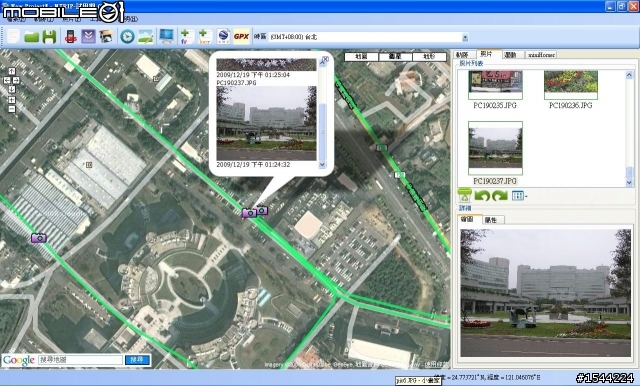
Task: Open project with the green folder icon
Action: (31, 37)
